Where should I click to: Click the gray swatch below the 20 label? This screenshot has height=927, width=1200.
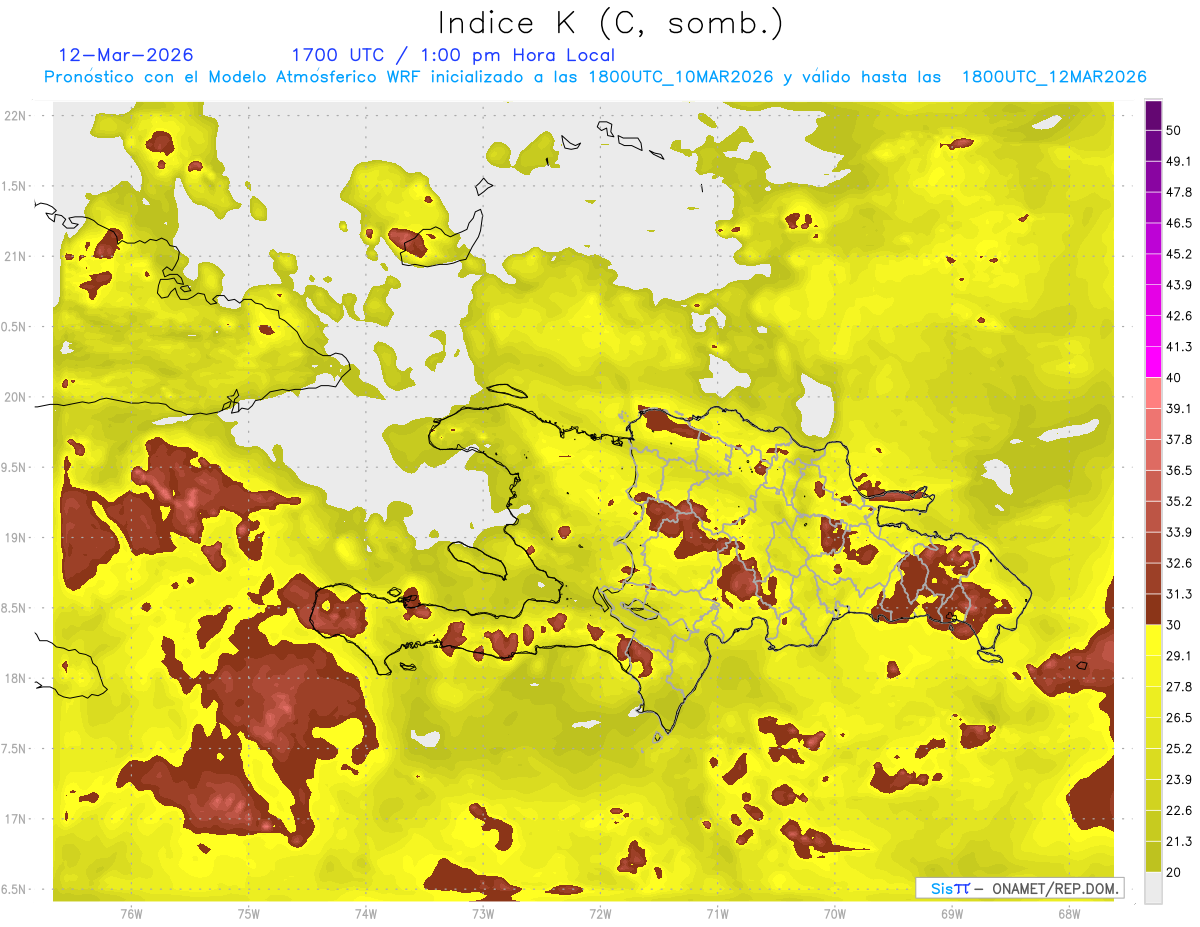tap(1153, 888)
